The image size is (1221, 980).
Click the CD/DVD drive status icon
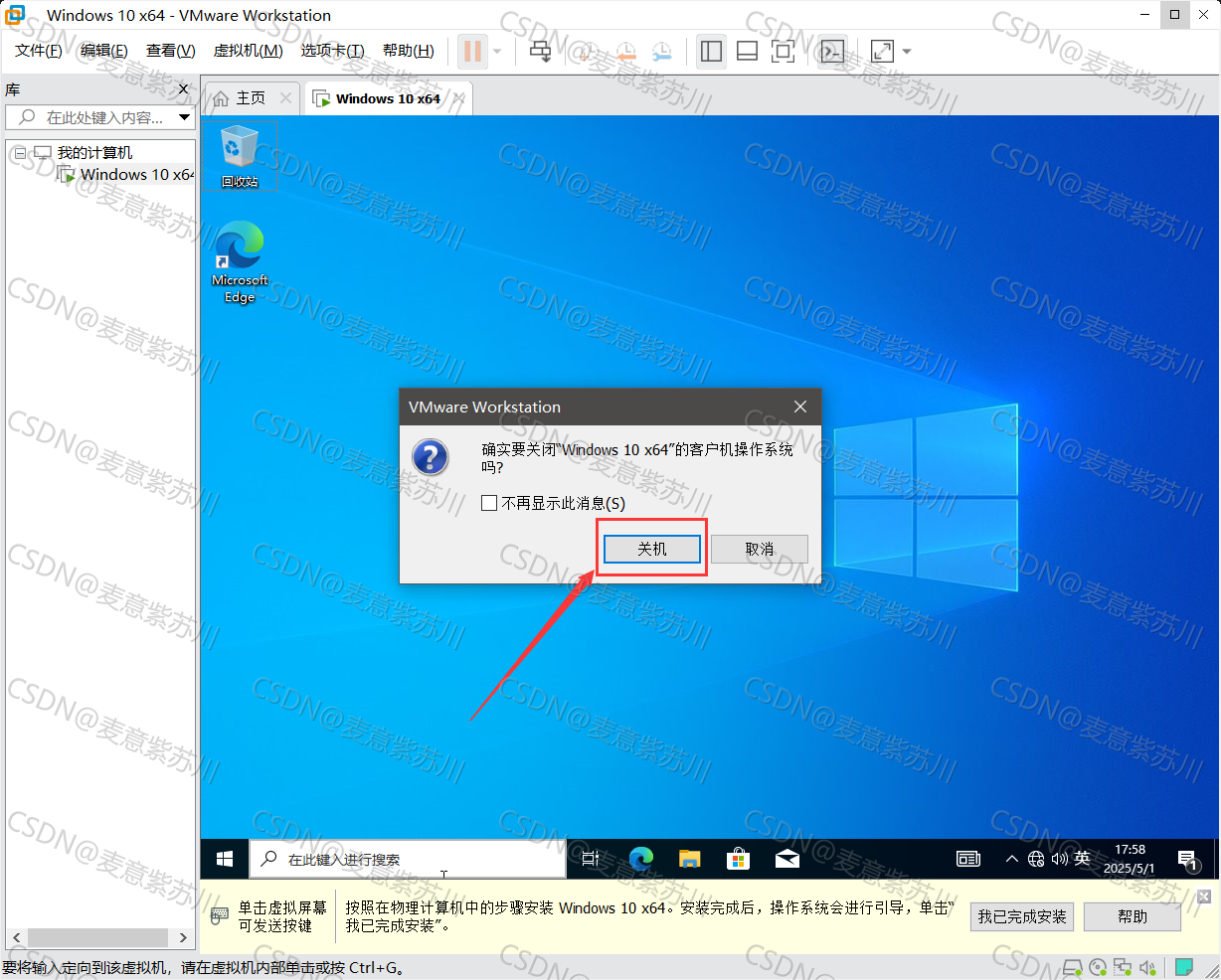point(1098,967)
